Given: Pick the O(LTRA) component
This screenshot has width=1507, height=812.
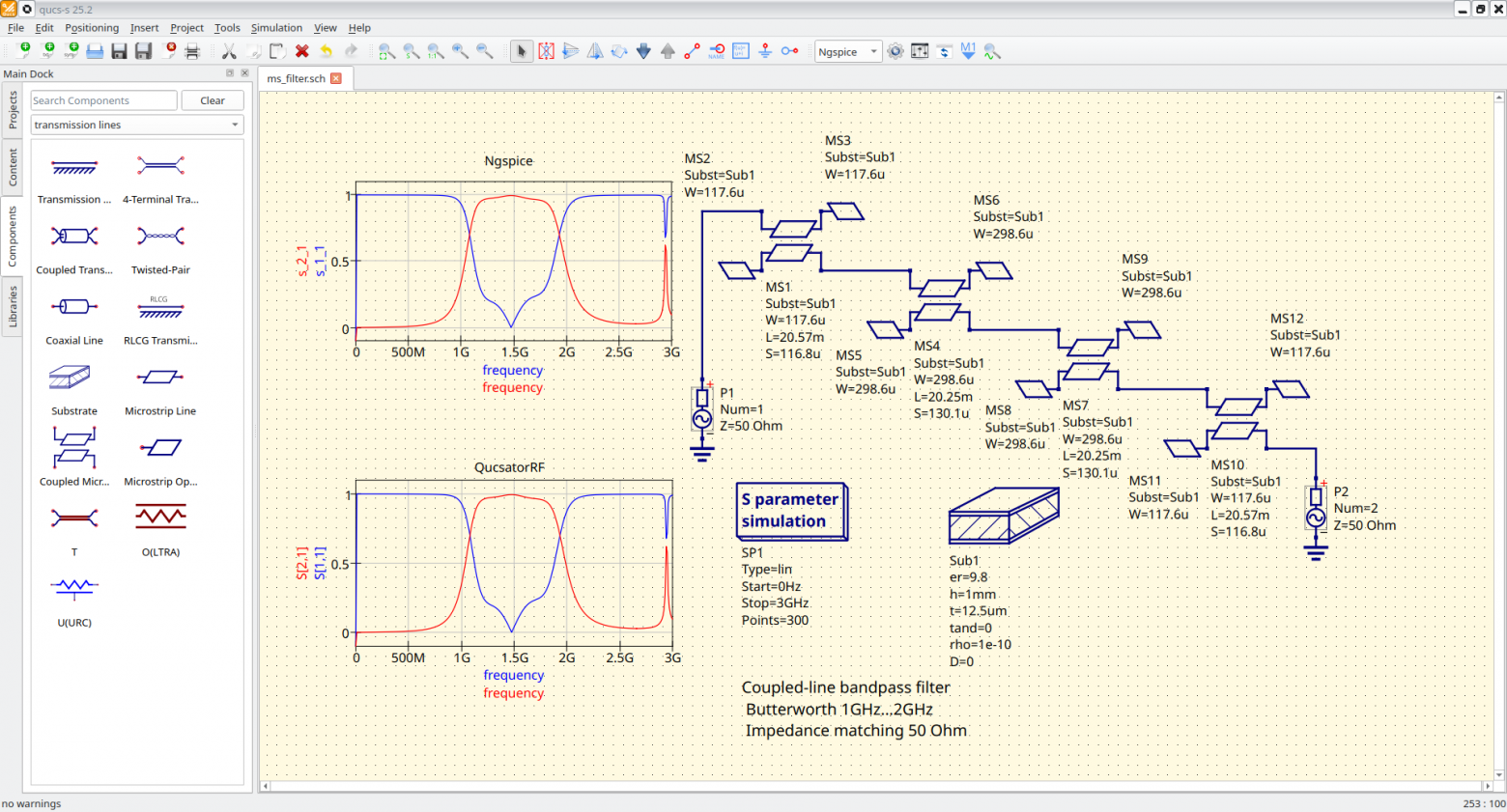Looking at the screenshot, I should [x=160, y=530].
